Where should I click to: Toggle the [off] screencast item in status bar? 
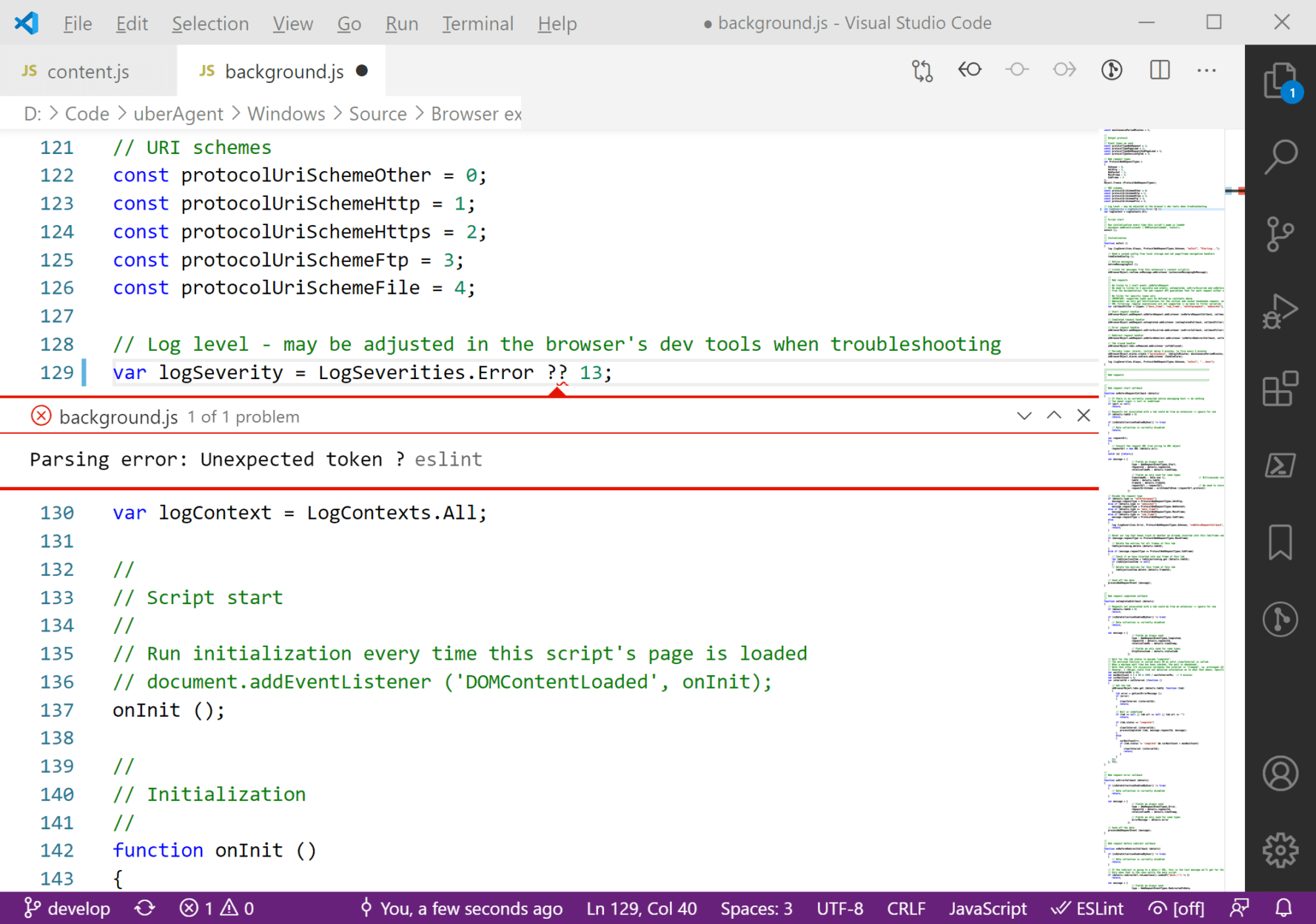[x=1176, y=908]
